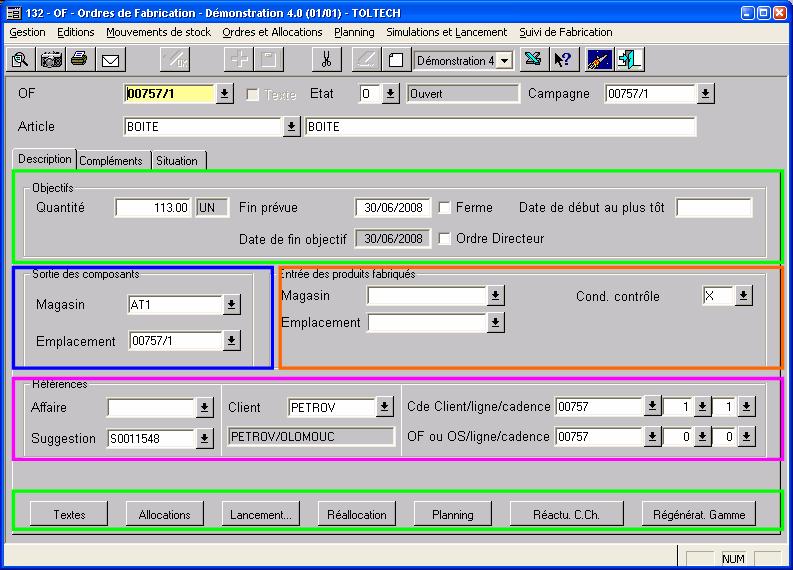
Task: Open the Démonstration 4 dropdown
Action: coord(505,61)
